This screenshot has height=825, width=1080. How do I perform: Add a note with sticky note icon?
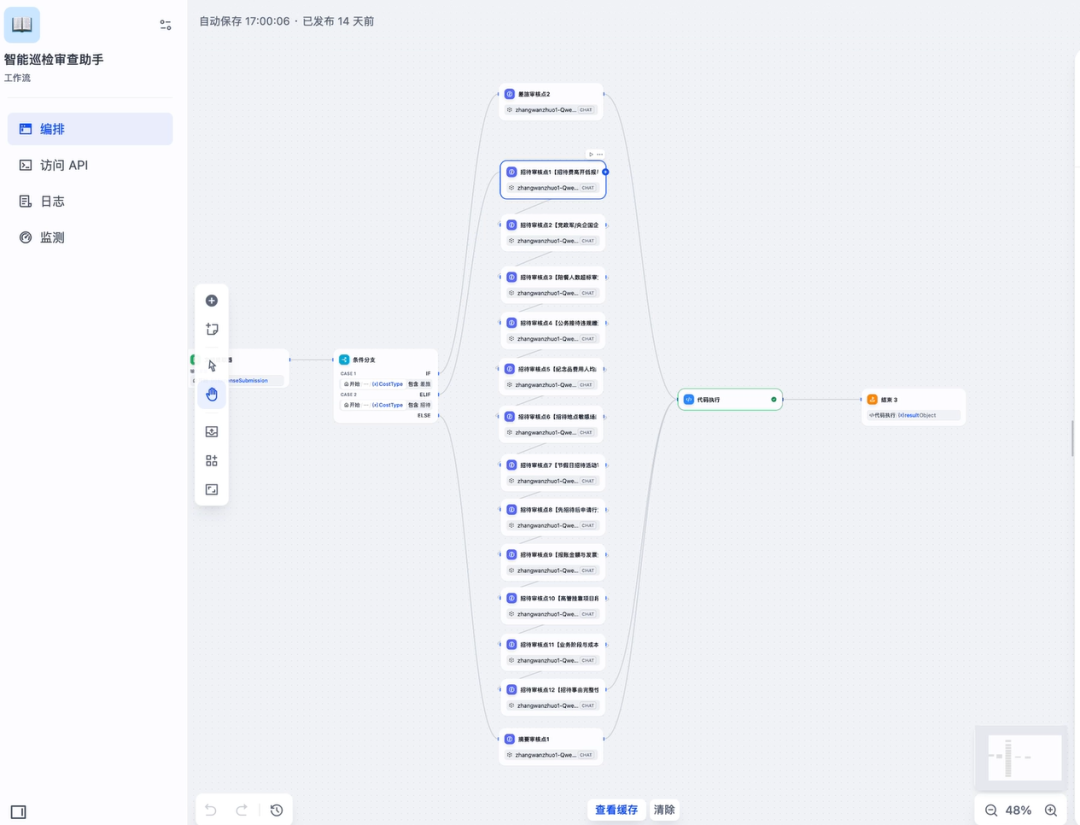(211, 329)
